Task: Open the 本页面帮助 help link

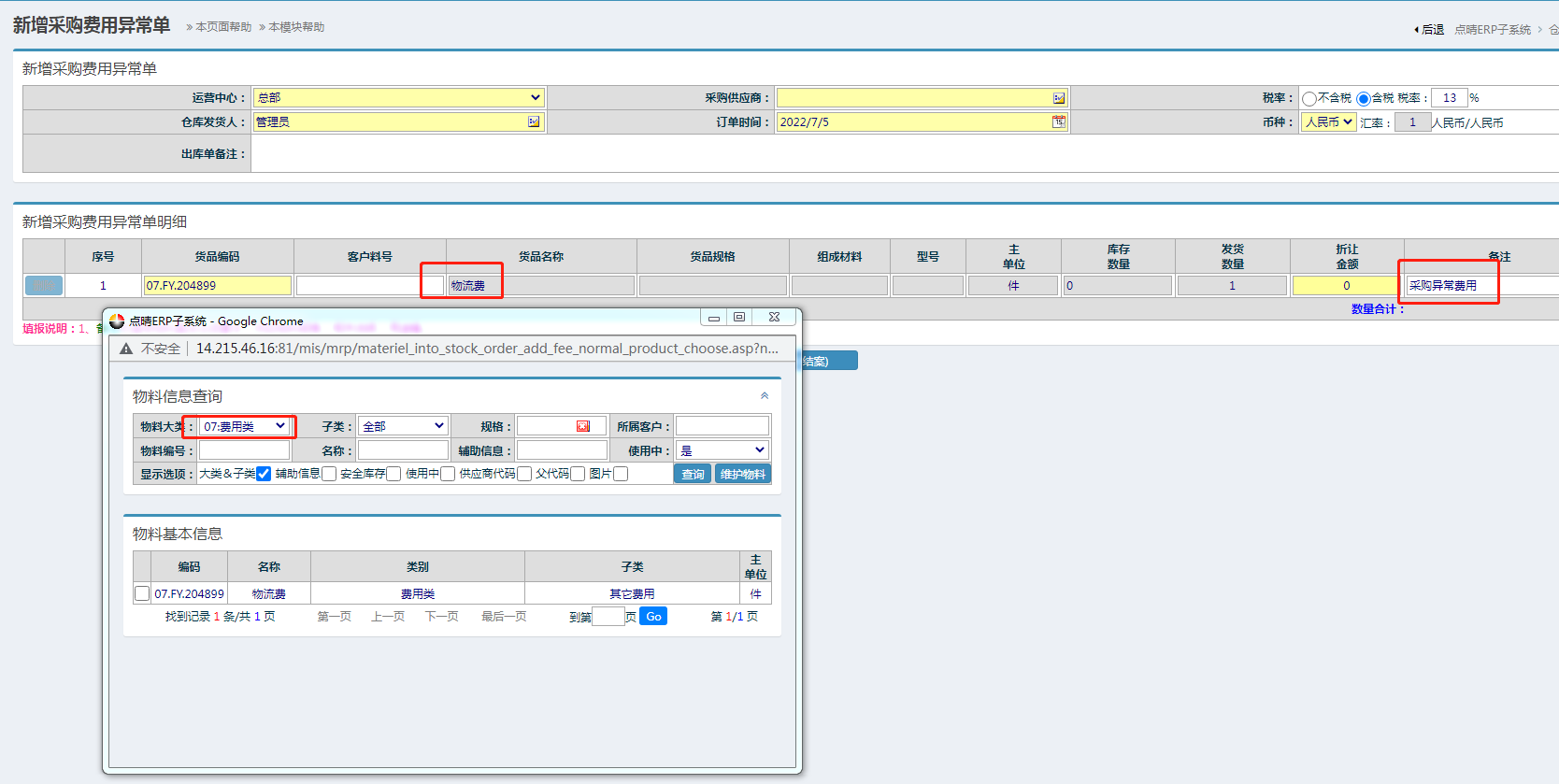Action: tap(222, 27)
